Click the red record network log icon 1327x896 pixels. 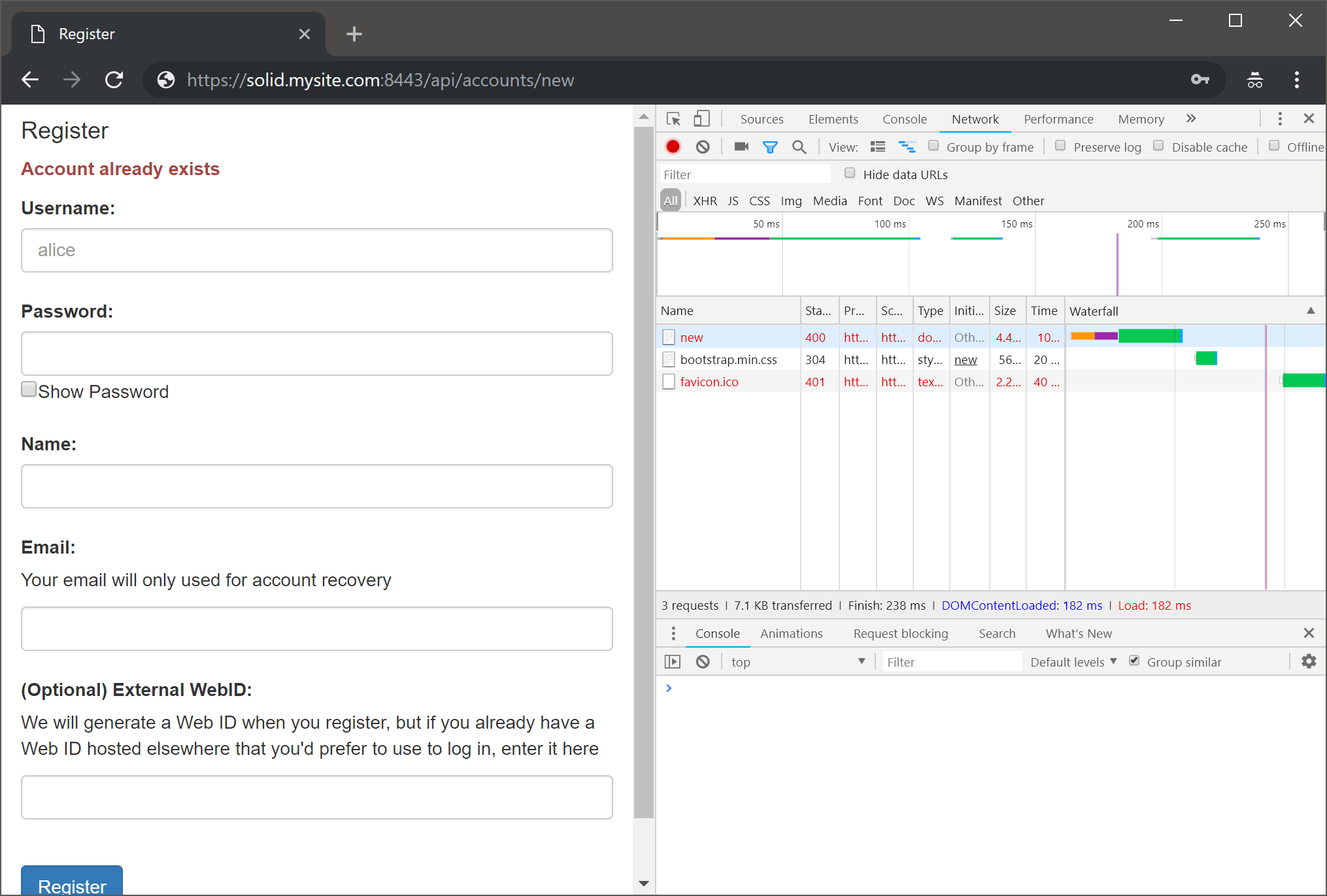[673, 146]
